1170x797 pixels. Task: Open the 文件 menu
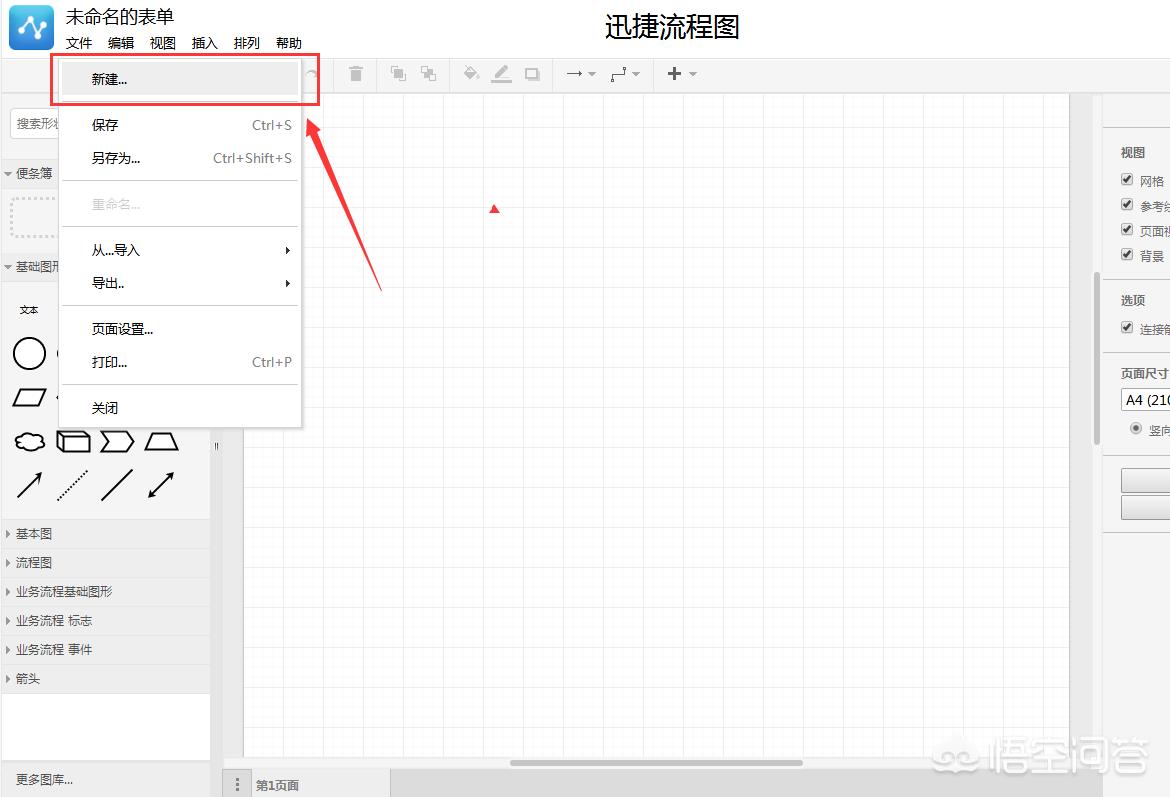click(x=79, y=43)
